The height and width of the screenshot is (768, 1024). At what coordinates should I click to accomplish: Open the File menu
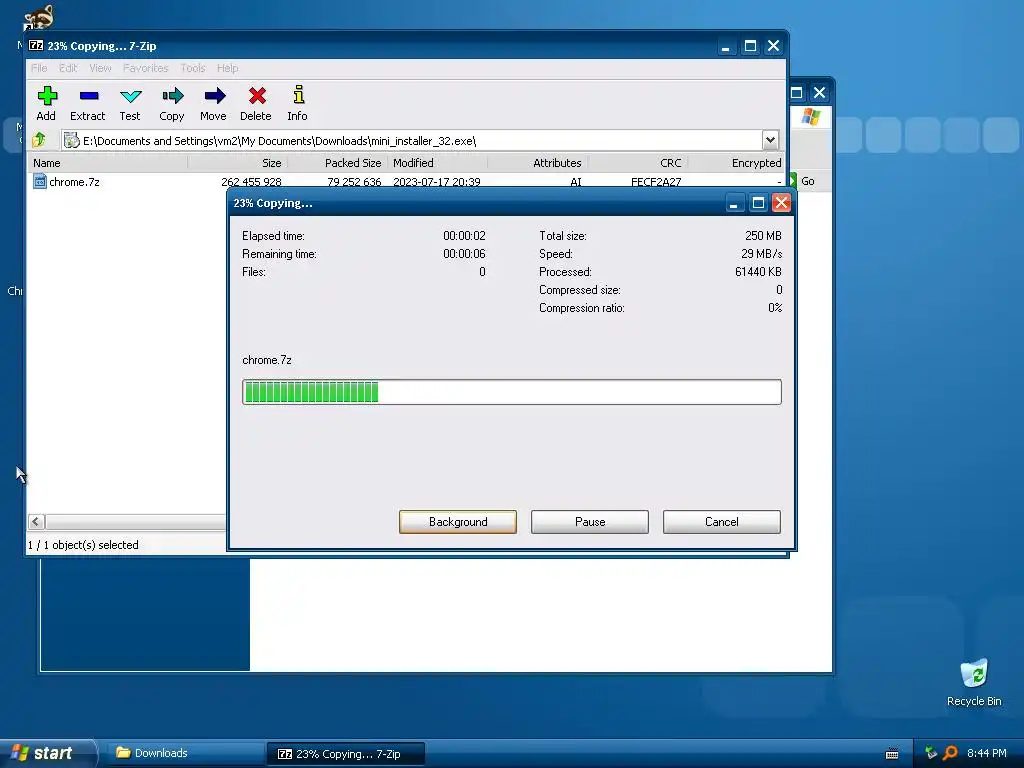(39, 68)
